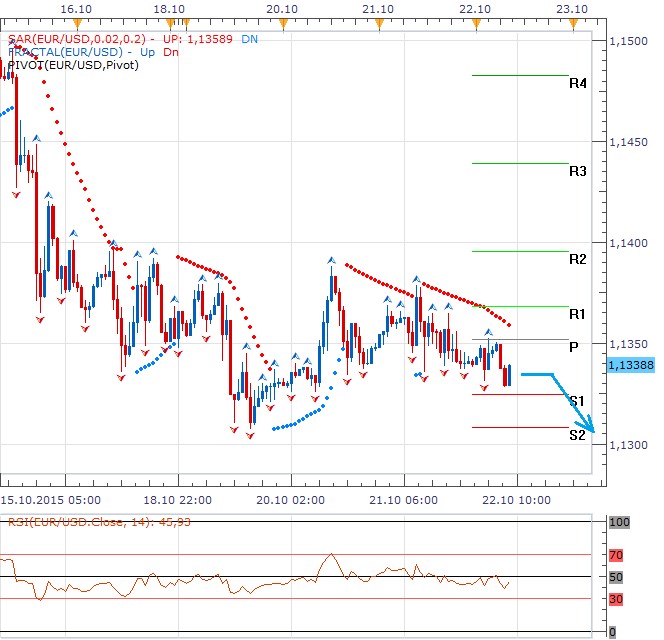Select the R1 resistance label
Image resolution: width=664 pixels, height=640 pixels.
[577, 314]
